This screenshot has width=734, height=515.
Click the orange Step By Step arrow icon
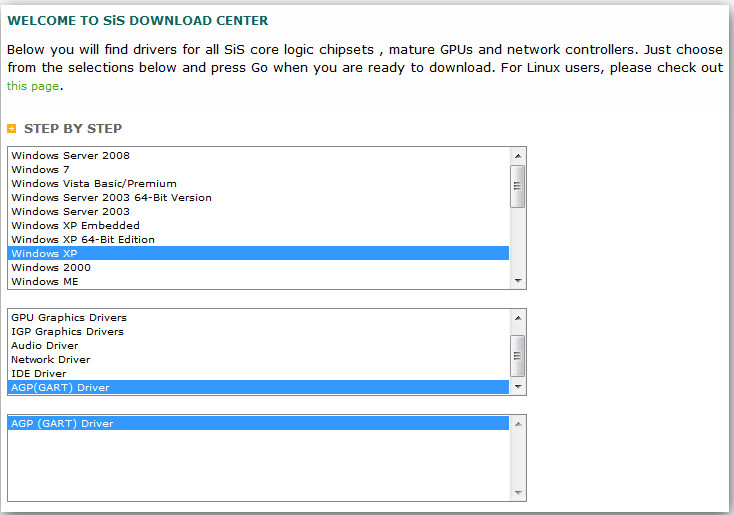pyautogui.click(x=12, y=128)
